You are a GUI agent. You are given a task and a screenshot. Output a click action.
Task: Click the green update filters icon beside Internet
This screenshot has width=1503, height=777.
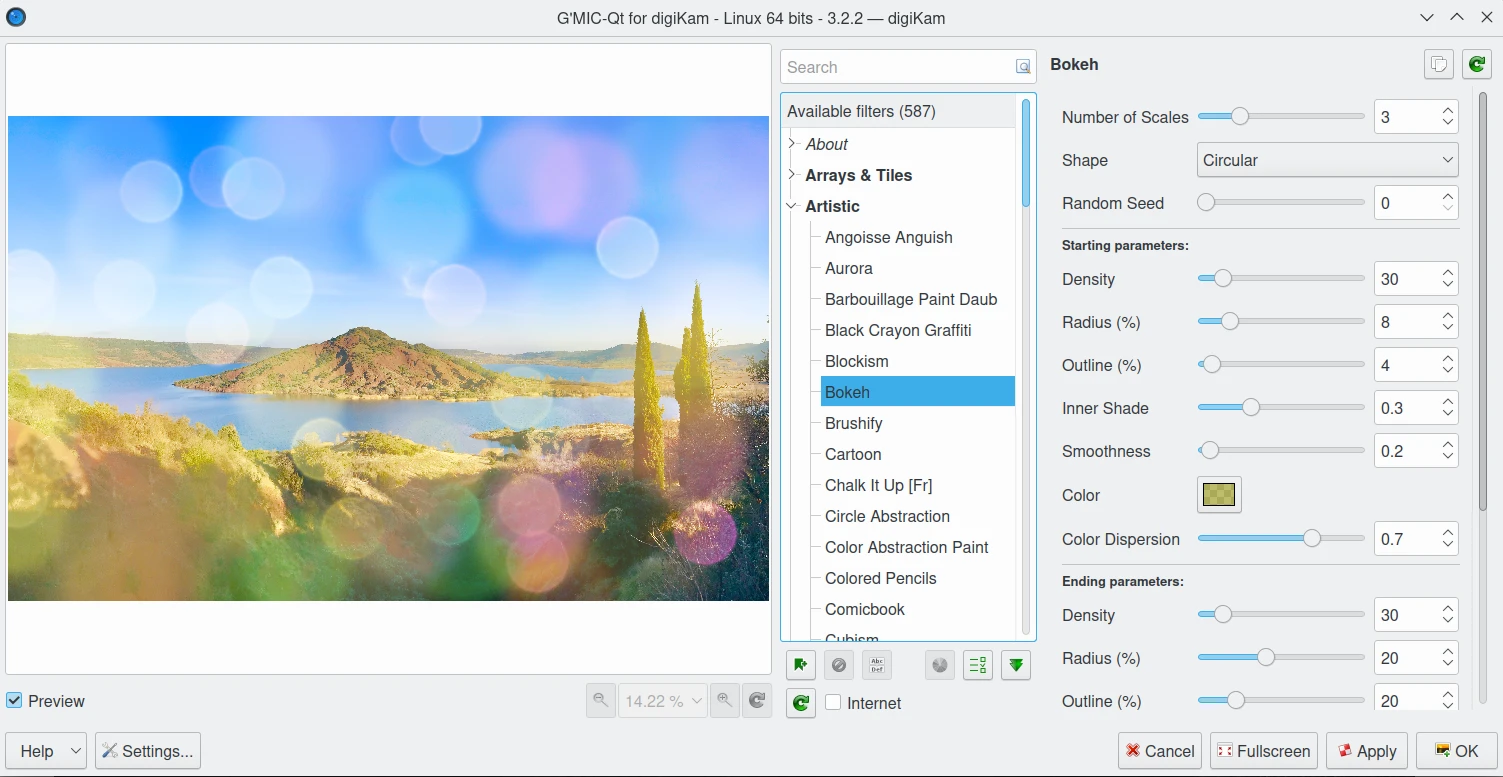[800, 703]
